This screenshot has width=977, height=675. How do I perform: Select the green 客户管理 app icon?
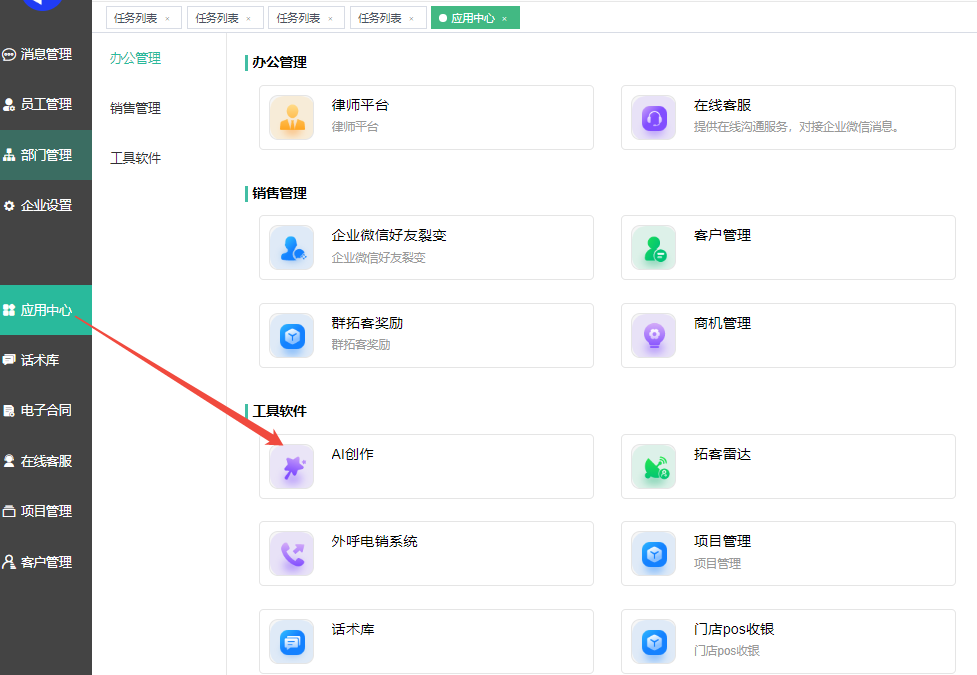[654, 248]
